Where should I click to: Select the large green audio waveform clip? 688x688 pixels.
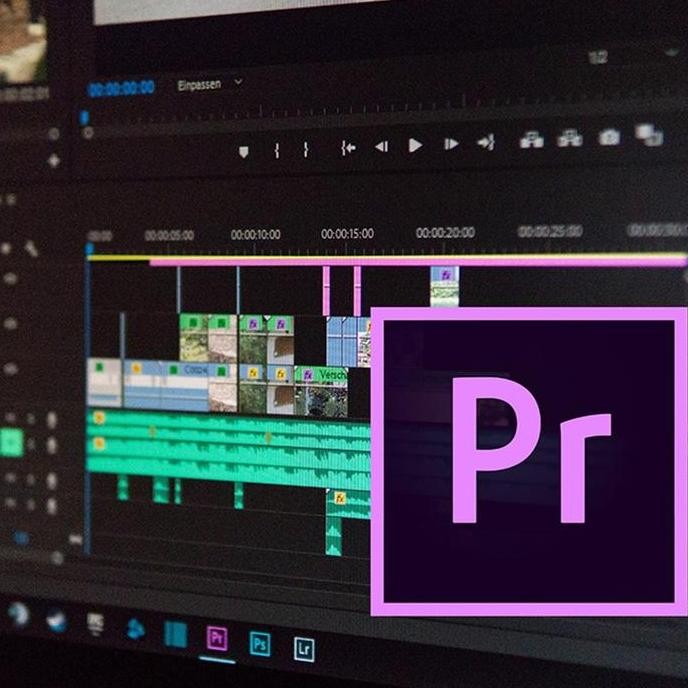point(228,448)
